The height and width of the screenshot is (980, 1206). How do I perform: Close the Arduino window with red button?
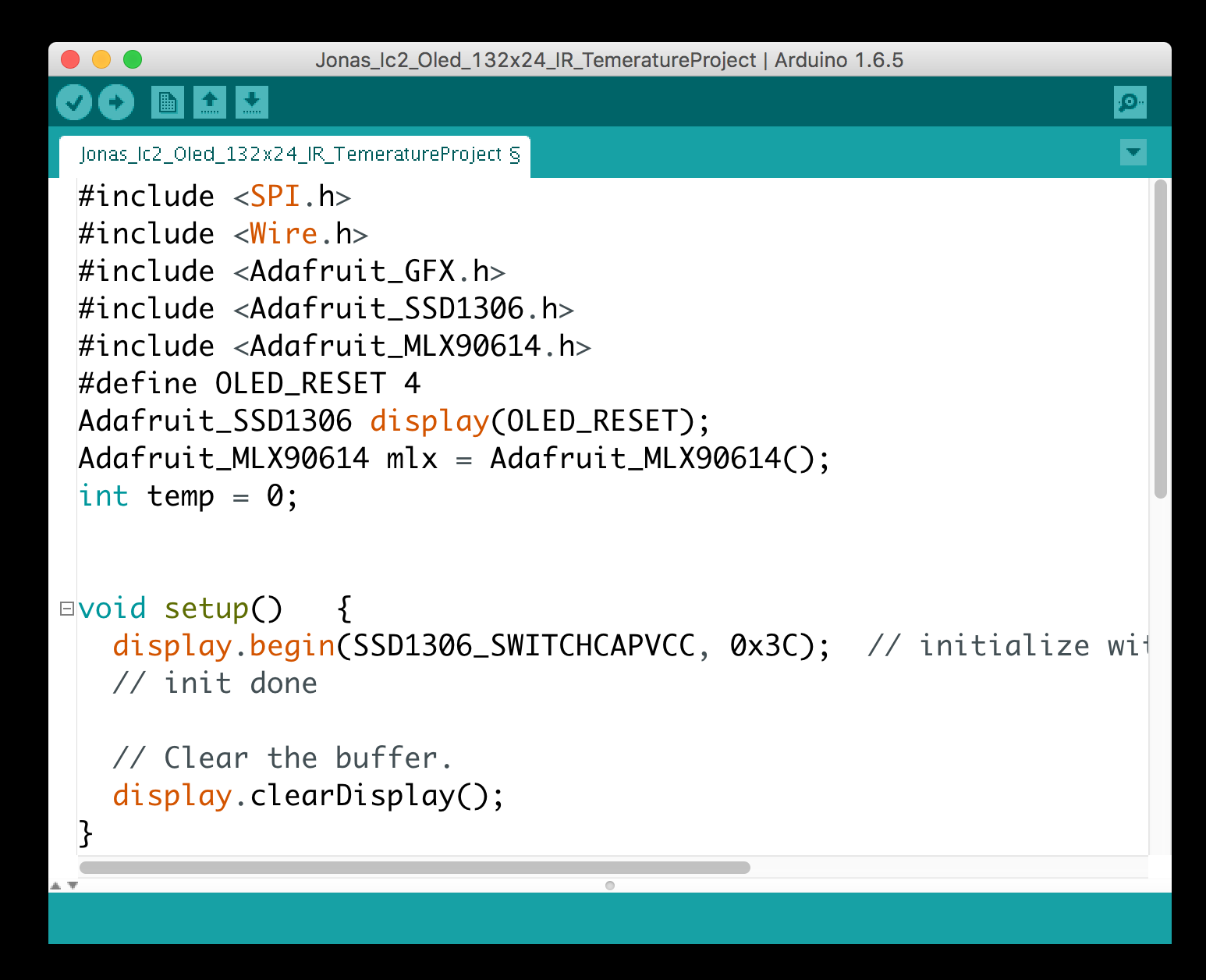[70, 59]
